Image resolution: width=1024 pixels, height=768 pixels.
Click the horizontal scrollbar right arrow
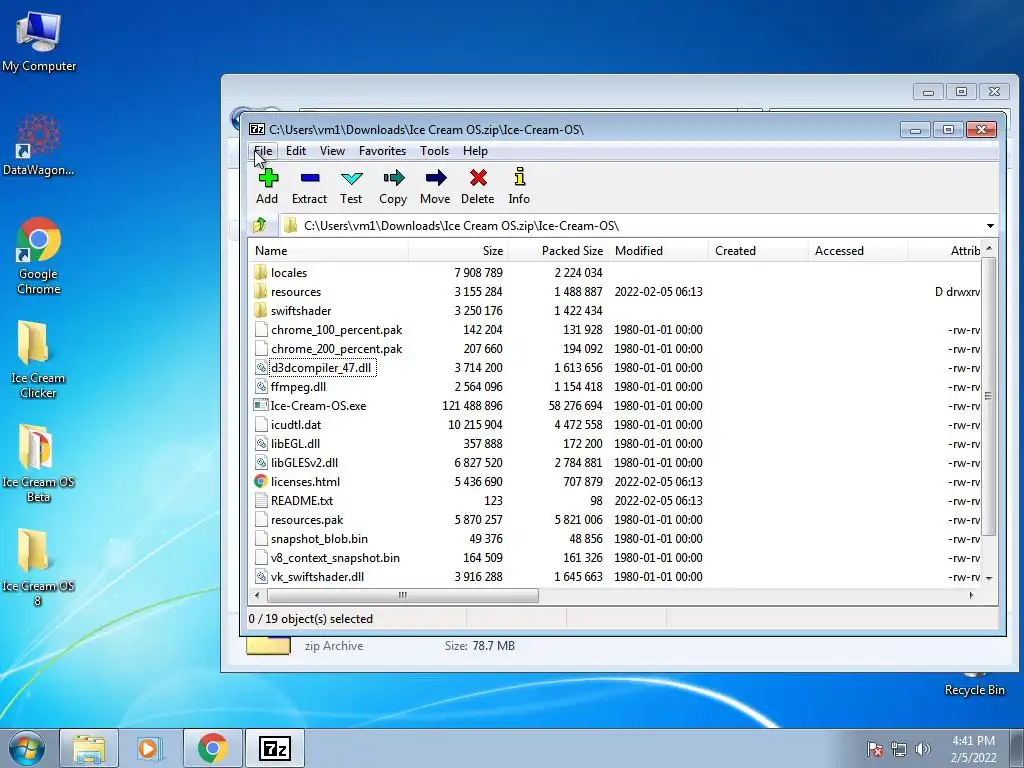tap(972, 595)
